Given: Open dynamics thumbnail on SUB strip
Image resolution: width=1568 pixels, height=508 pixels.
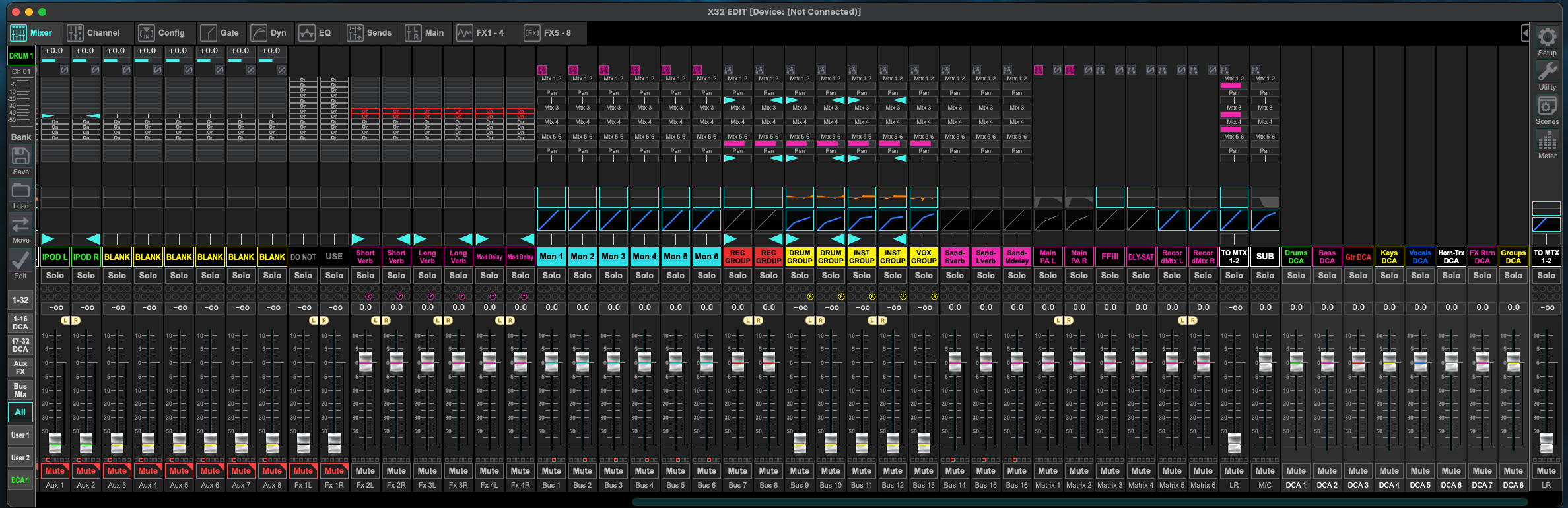Looking at the screenshot, I should (1265, 220).
